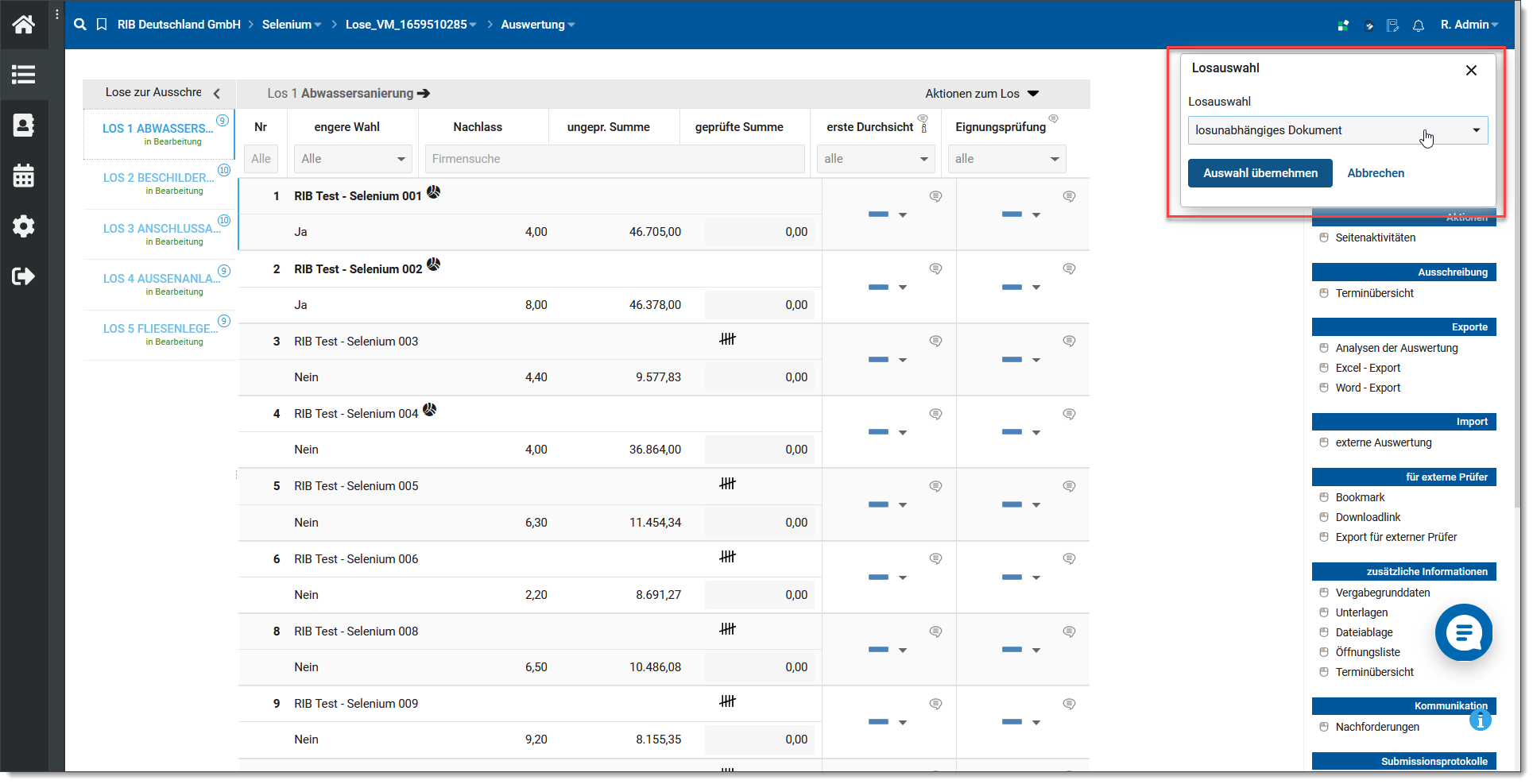1533x784 pixels.
Task: Open Downloadlink entry
Action: coord(1368,517)
